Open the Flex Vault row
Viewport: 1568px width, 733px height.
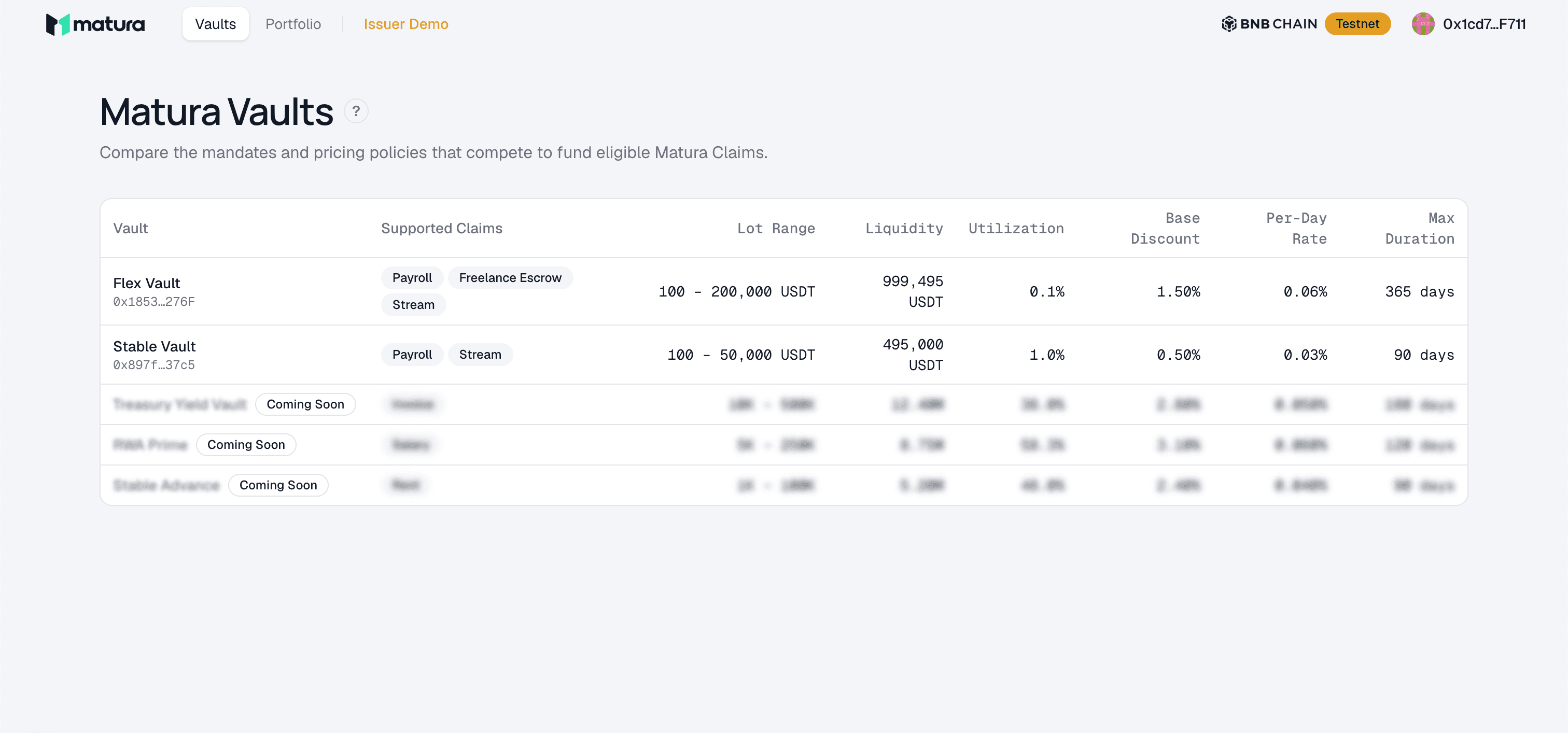pos(784,291)
